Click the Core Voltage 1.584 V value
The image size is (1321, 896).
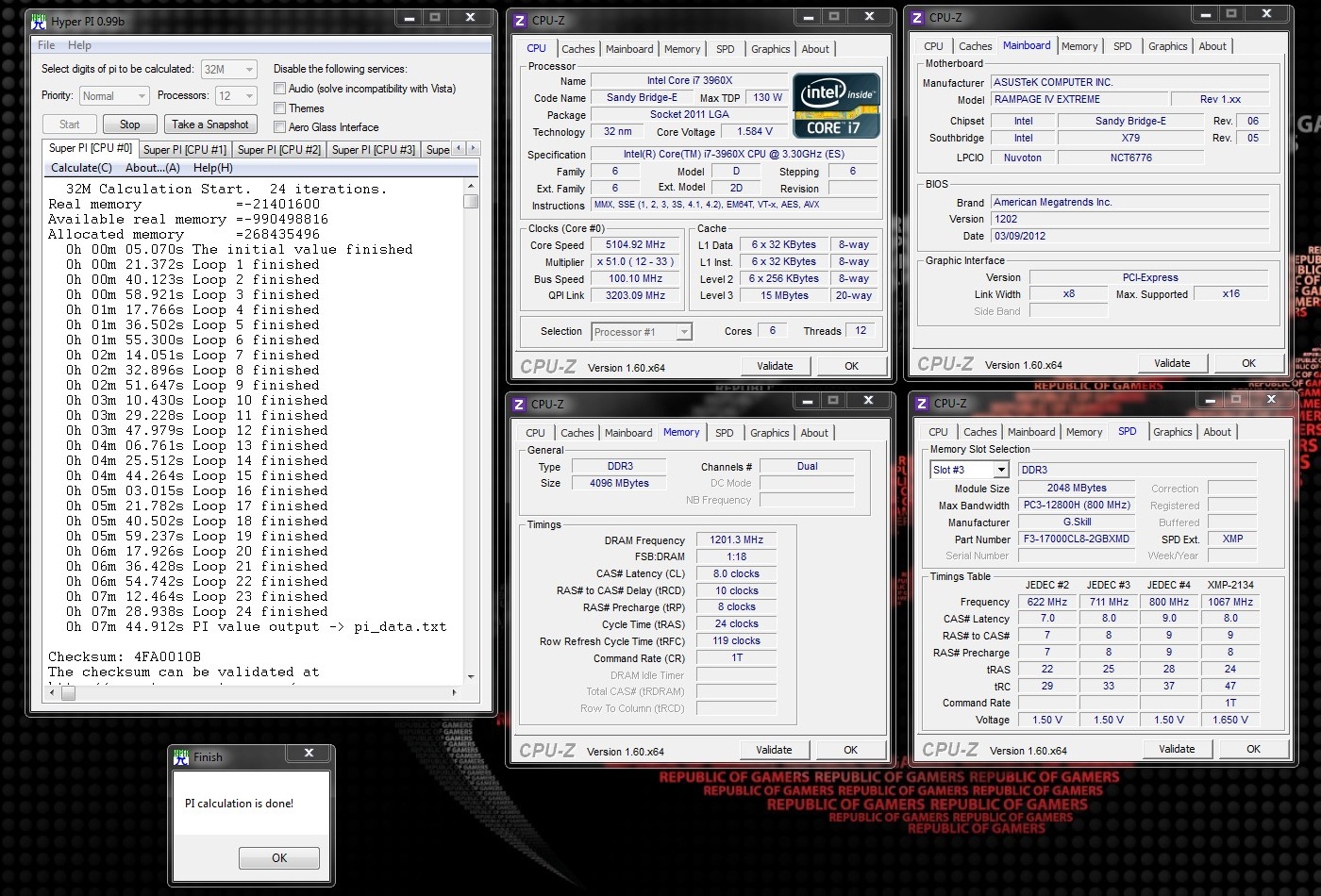pos(756,132)
